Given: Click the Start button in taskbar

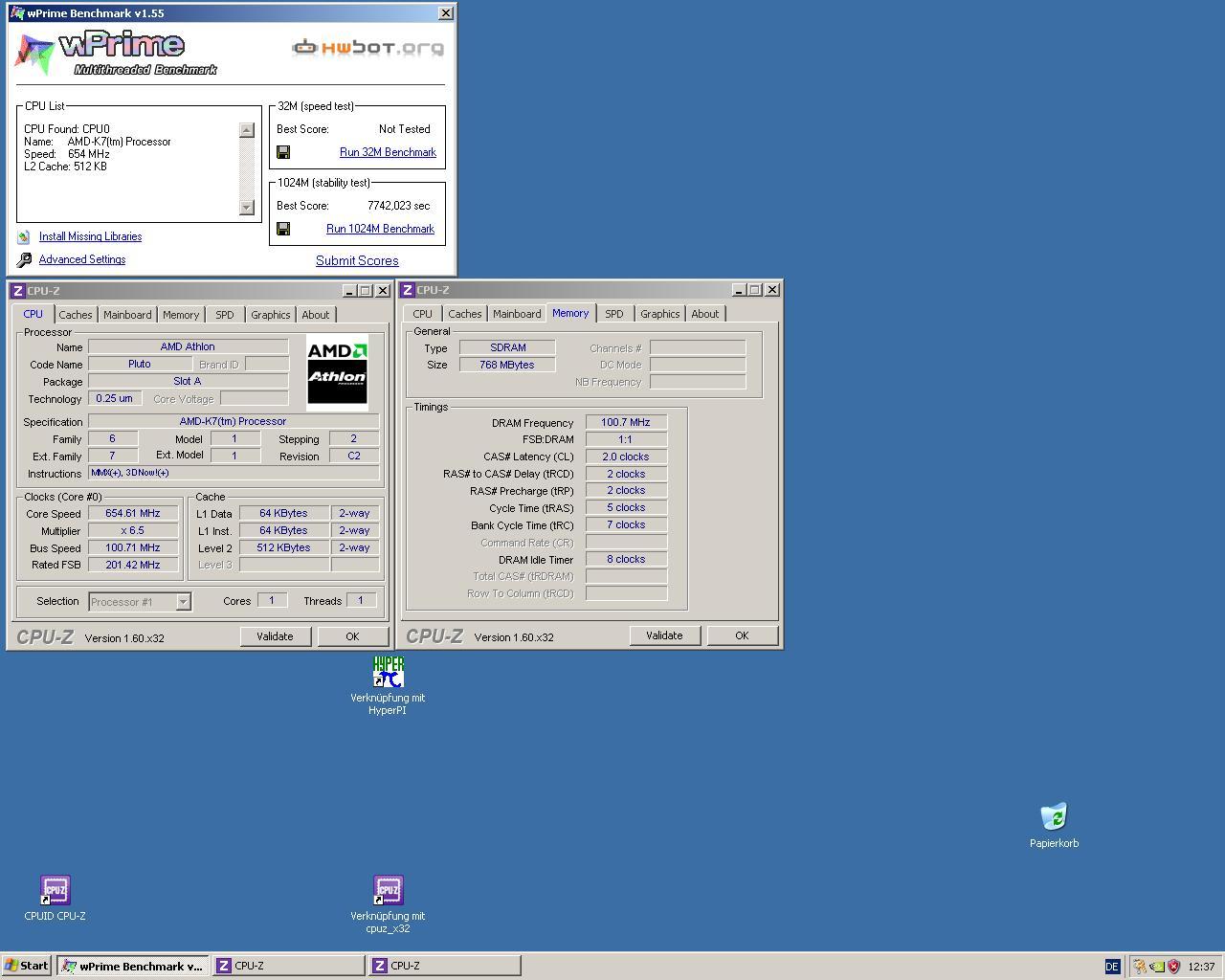Looking at the screenshot, I should click(x=27, y=966).
